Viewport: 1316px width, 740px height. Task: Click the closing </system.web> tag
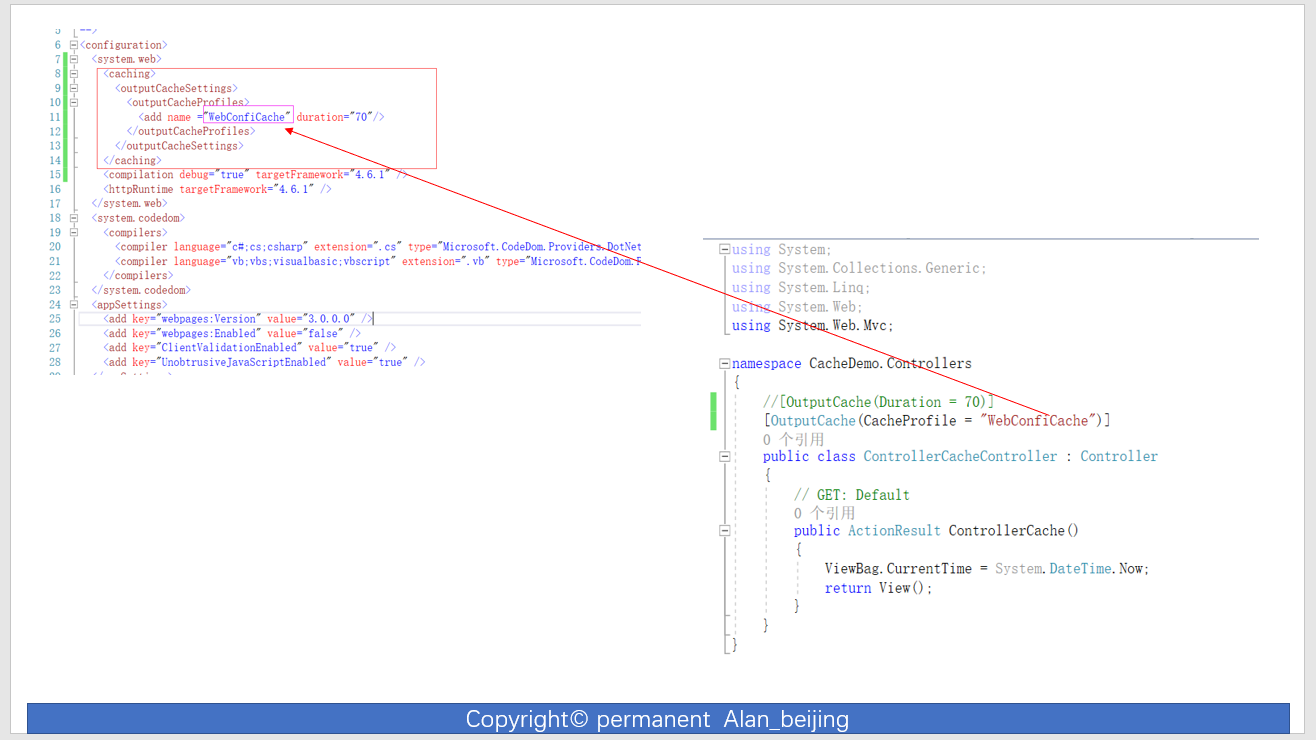tap(130, 203)
